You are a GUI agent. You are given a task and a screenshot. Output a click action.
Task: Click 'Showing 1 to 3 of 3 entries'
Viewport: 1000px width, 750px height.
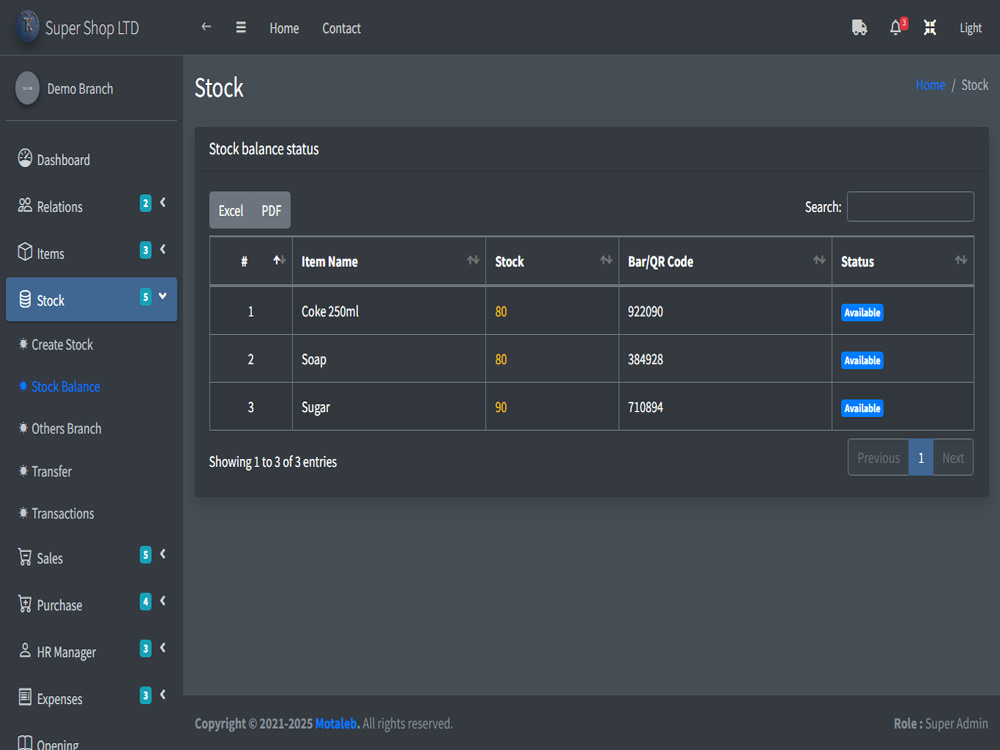click(x=273, y=462)
